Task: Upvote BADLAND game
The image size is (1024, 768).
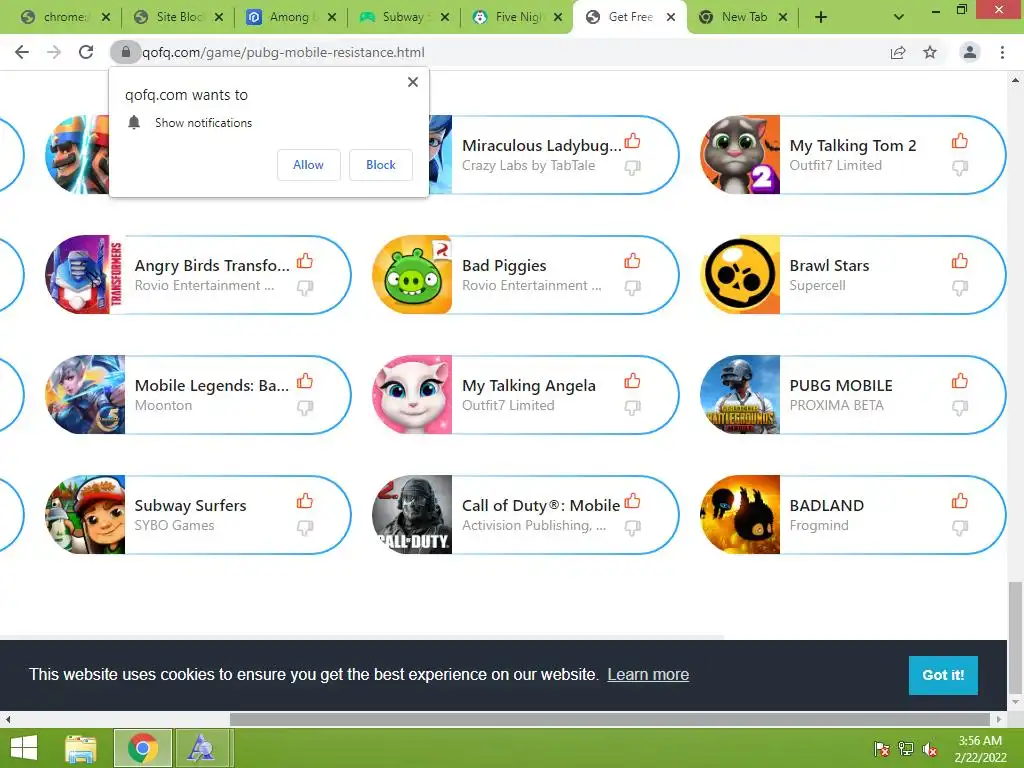Action: [x=959, y=501]
